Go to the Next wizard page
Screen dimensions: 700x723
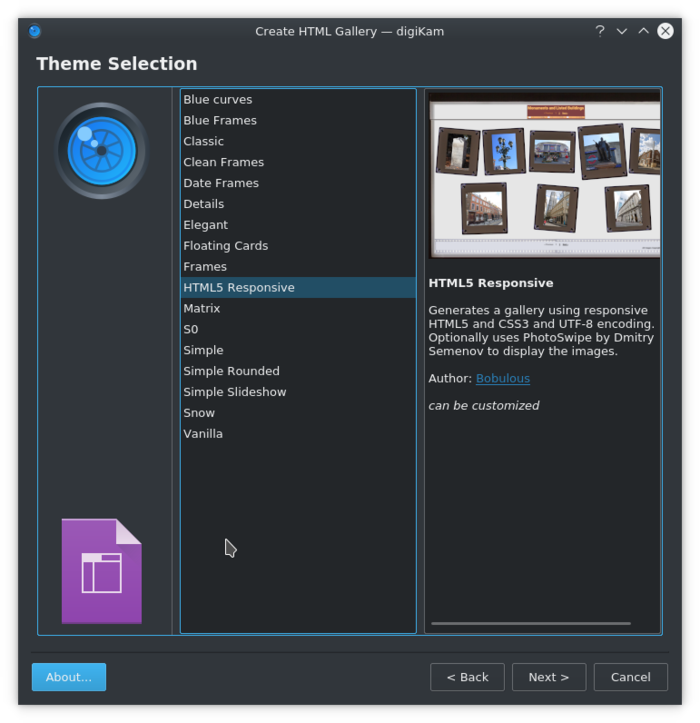click(x=549, y=677)
